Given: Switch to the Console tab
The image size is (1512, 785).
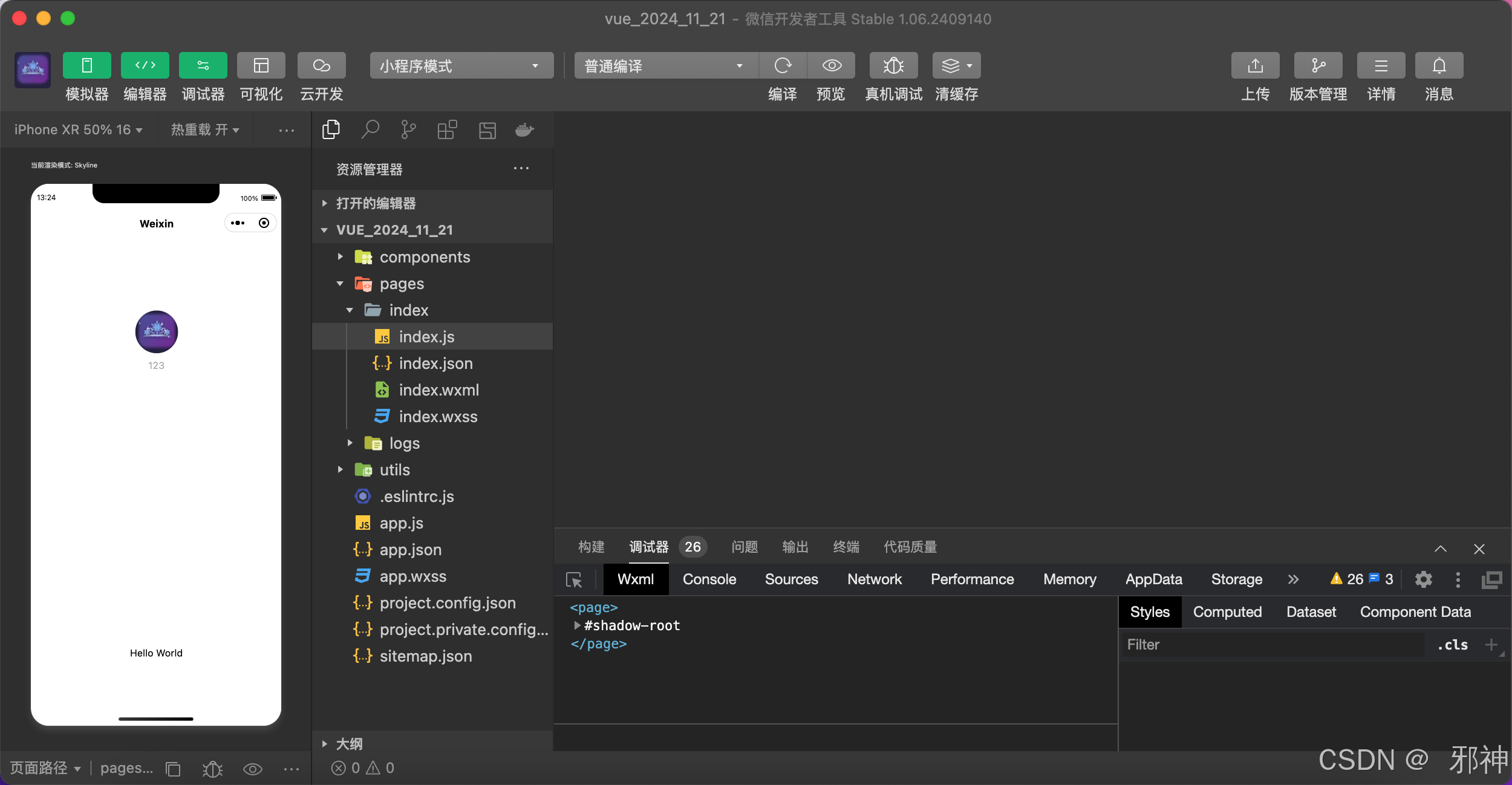Looking at the screenshot, I should pyautogui.click(x=709, y=579).
